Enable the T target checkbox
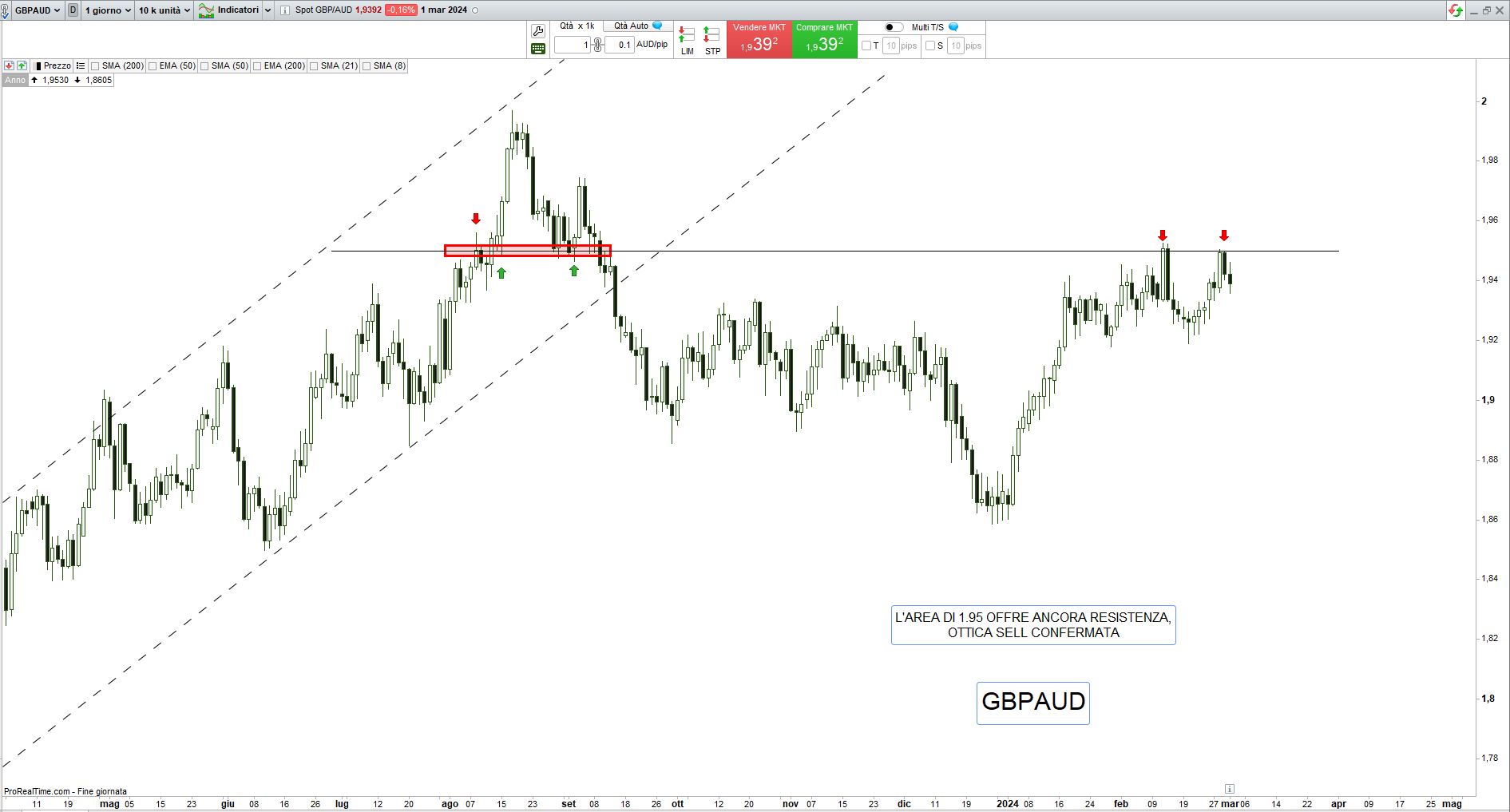 pyautogui.click(x=866, y=46)
